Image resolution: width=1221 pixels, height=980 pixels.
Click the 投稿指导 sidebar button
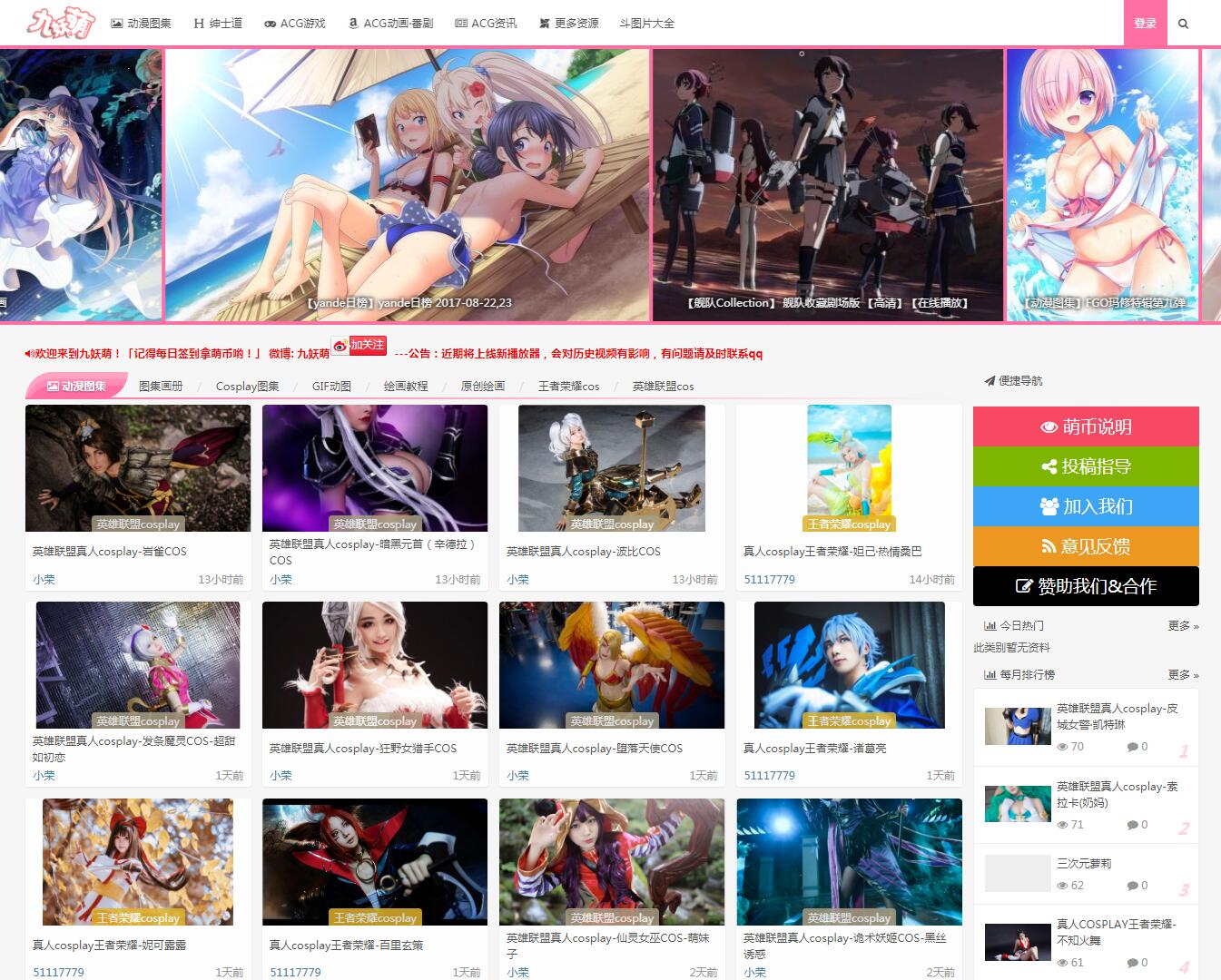[x=1086, y=466]
